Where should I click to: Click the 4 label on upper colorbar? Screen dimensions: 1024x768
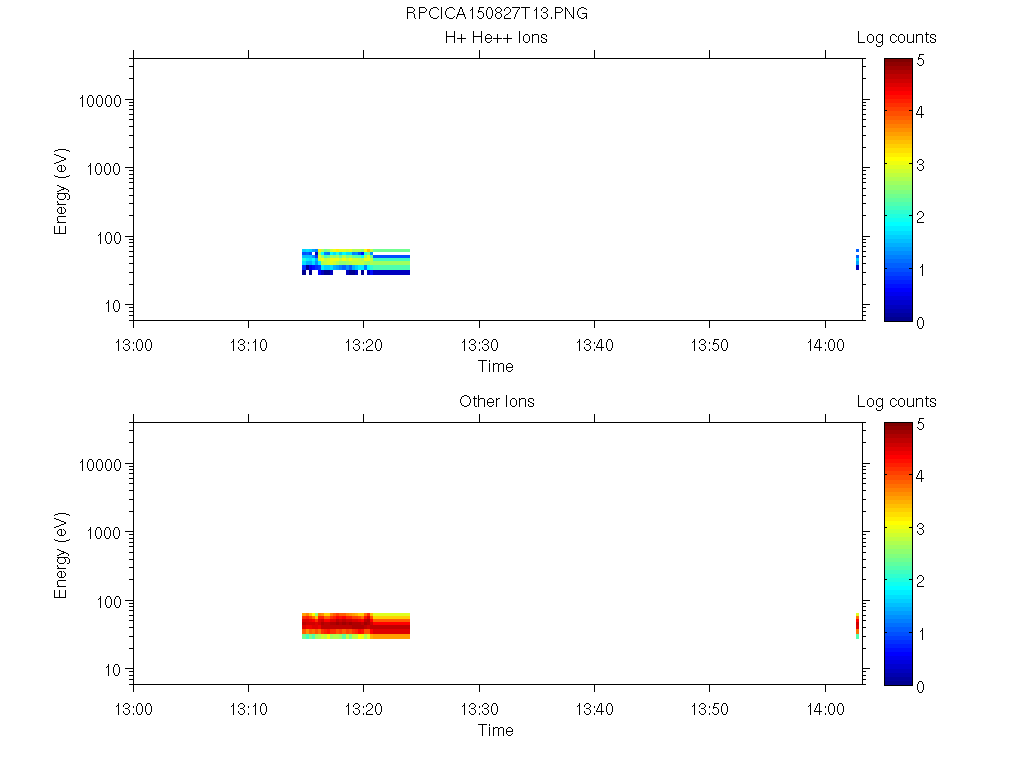[920, 112]
